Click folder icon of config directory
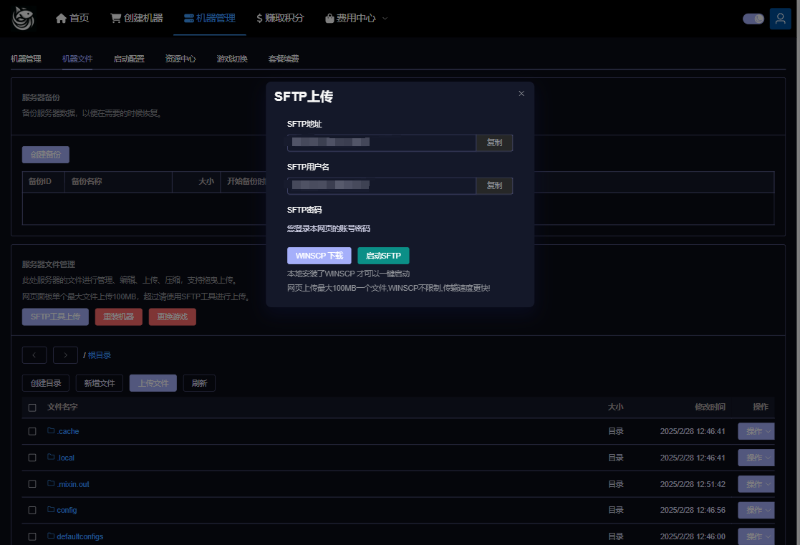The image size is (800, 545). 51,509
